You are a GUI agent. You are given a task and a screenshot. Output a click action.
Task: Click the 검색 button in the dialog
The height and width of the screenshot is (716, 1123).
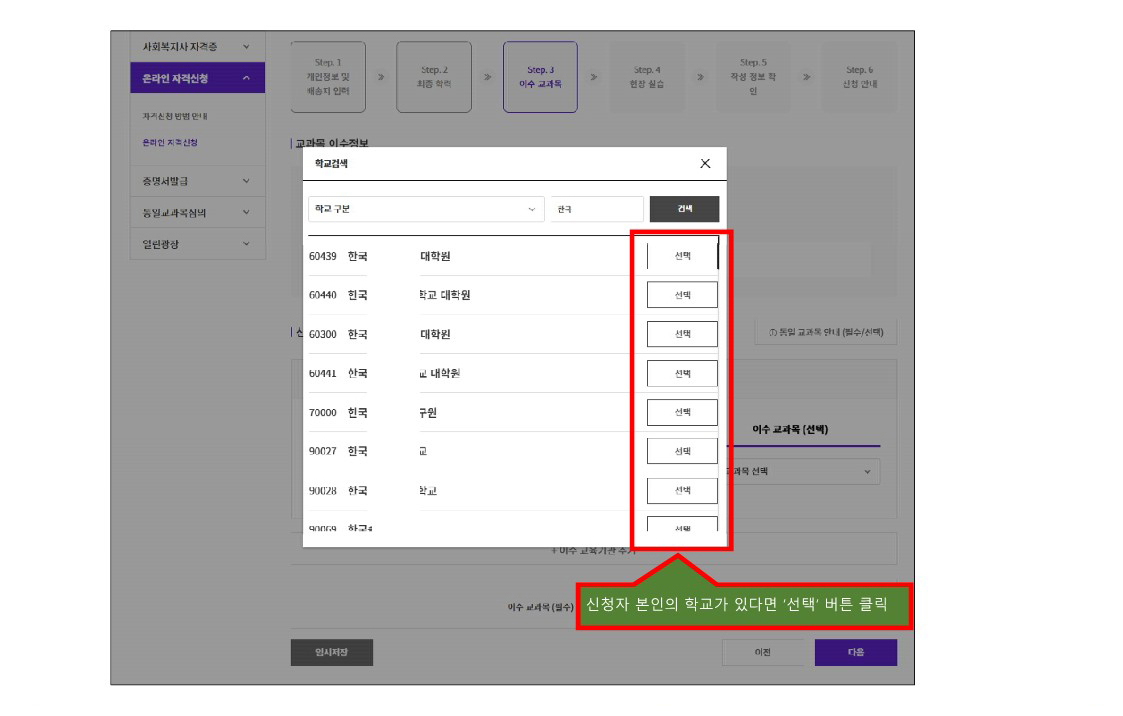click(x=684, y=209)
